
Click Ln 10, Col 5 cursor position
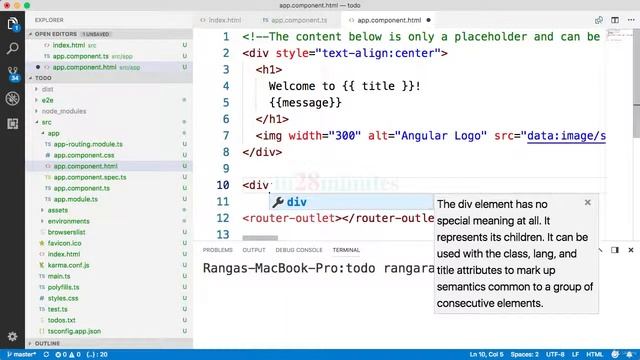click(x=487, y=354)
